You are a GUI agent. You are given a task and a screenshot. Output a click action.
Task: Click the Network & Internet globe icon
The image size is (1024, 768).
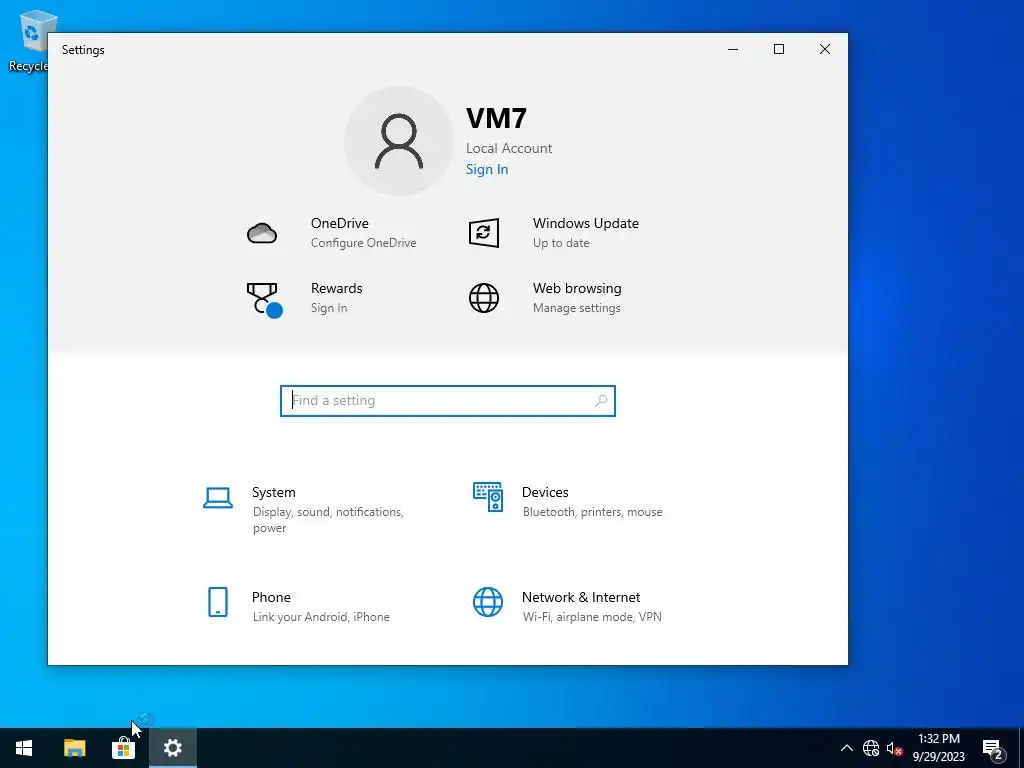pyautogui.click(x=488, y=601)
